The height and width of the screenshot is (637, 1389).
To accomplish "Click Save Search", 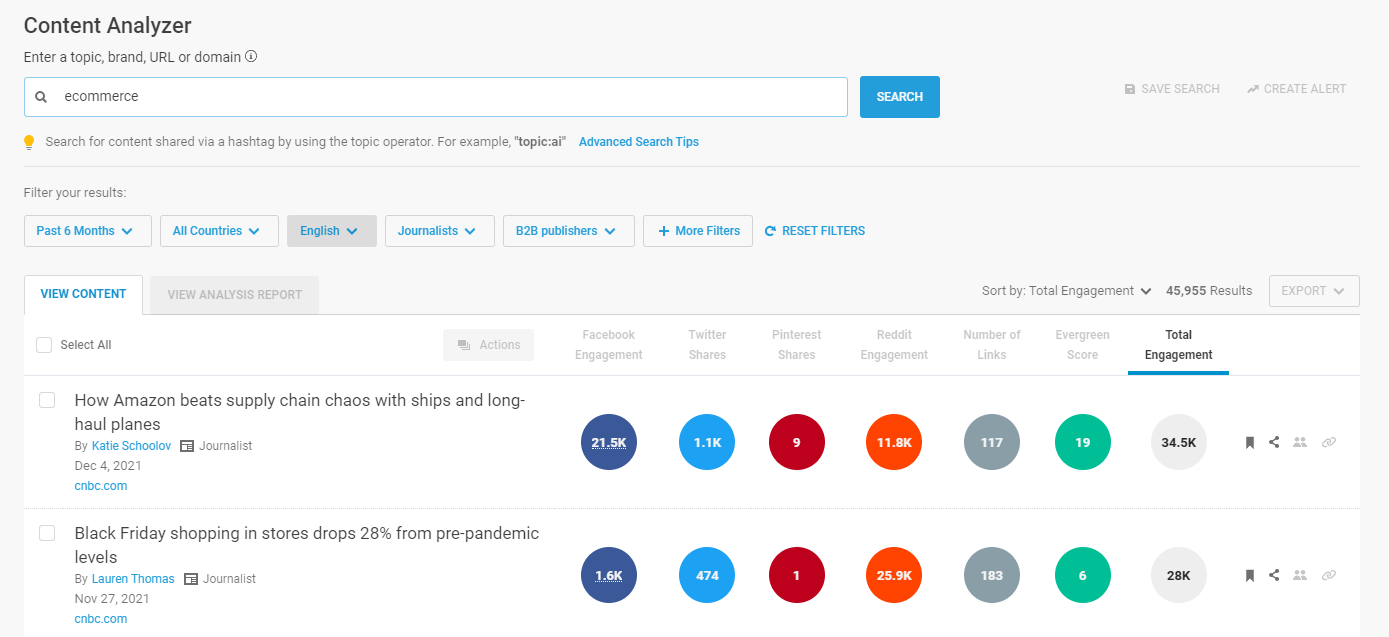I will coord(1172,89).
